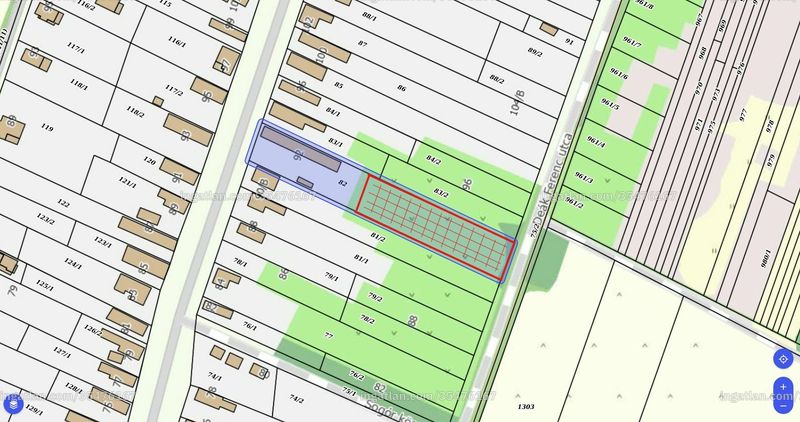
Task: Click parcel 124/1 on the left side
Action: pos(73,264)
